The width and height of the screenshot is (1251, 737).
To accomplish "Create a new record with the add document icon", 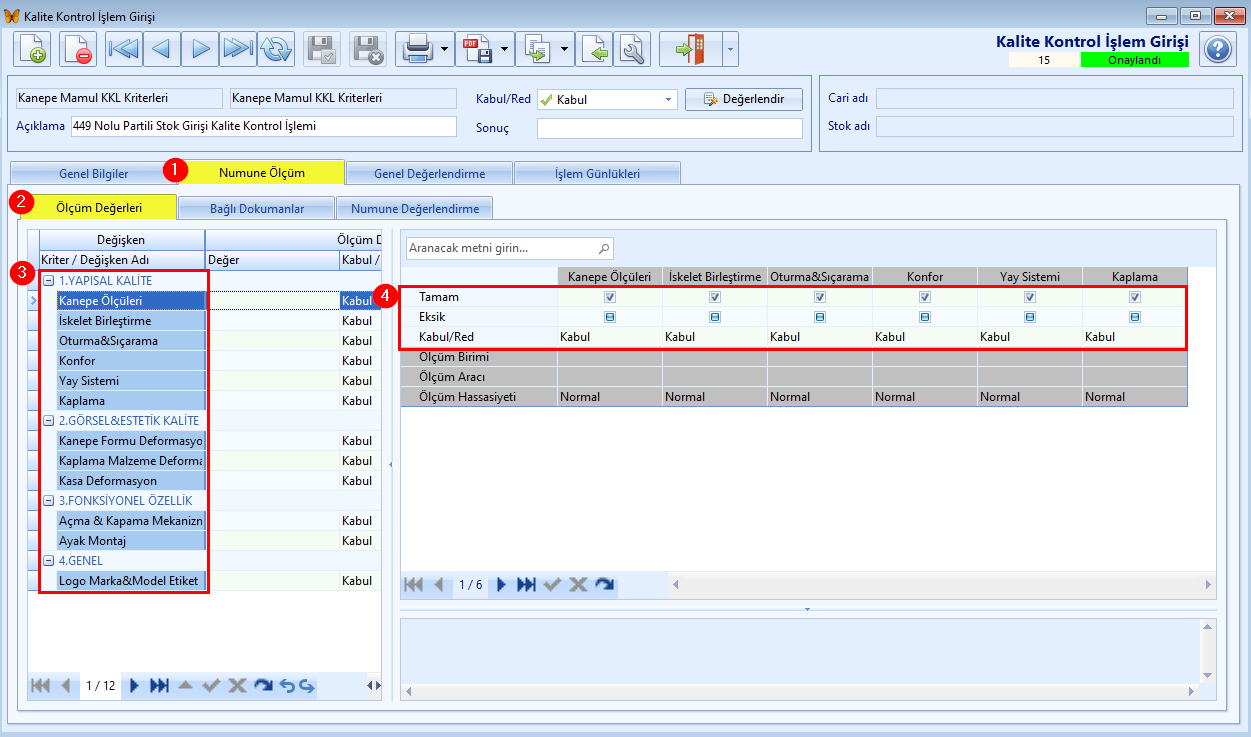I will tap(32, 49).
